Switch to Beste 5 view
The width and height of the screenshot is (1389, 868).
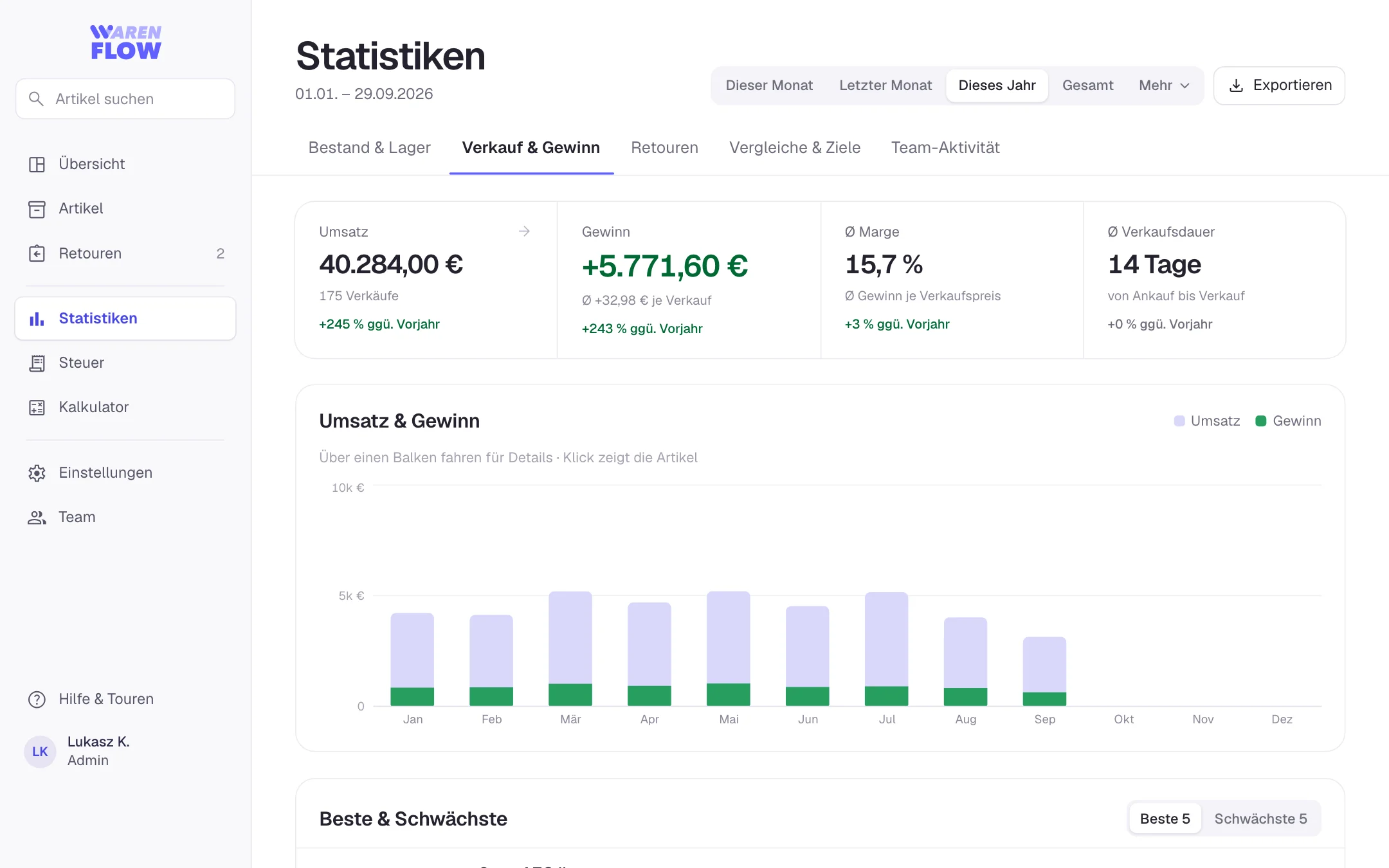point(1165,818)
